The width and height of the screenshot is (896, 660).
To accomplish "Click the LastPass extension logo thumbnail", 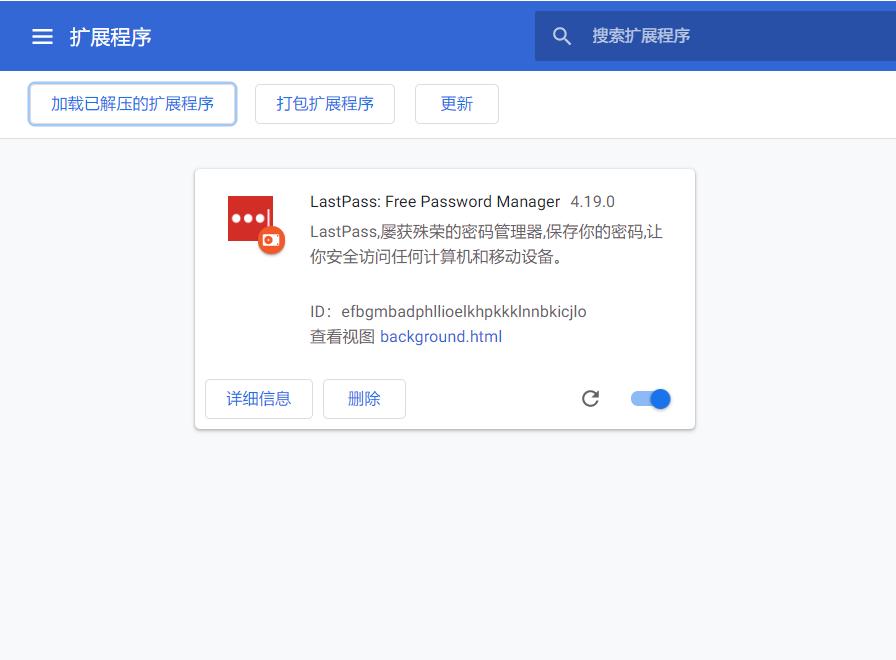I will click(248, 218).
